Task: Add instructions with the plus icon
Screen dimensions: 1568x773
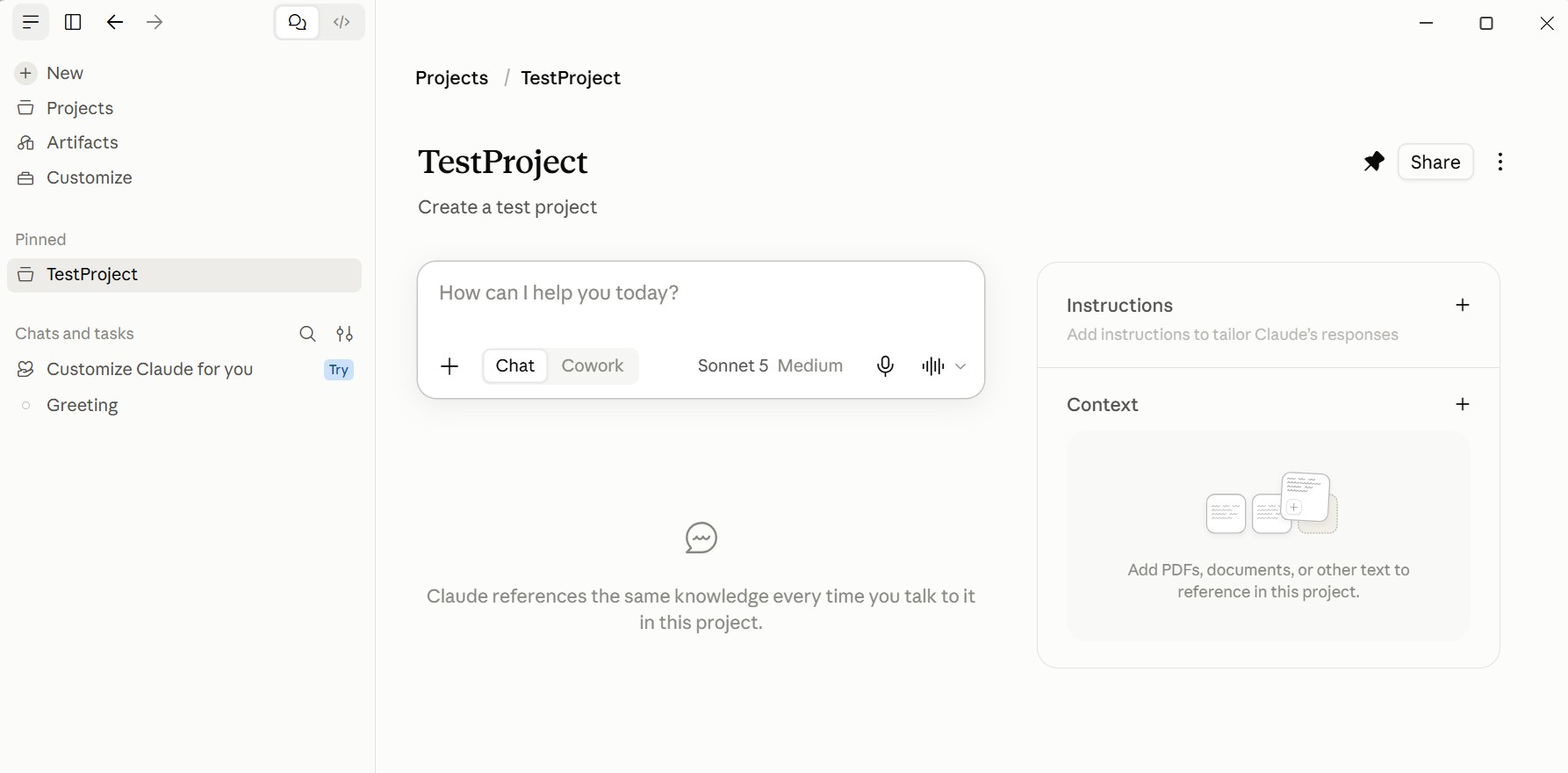Action: click(1463, 306)
